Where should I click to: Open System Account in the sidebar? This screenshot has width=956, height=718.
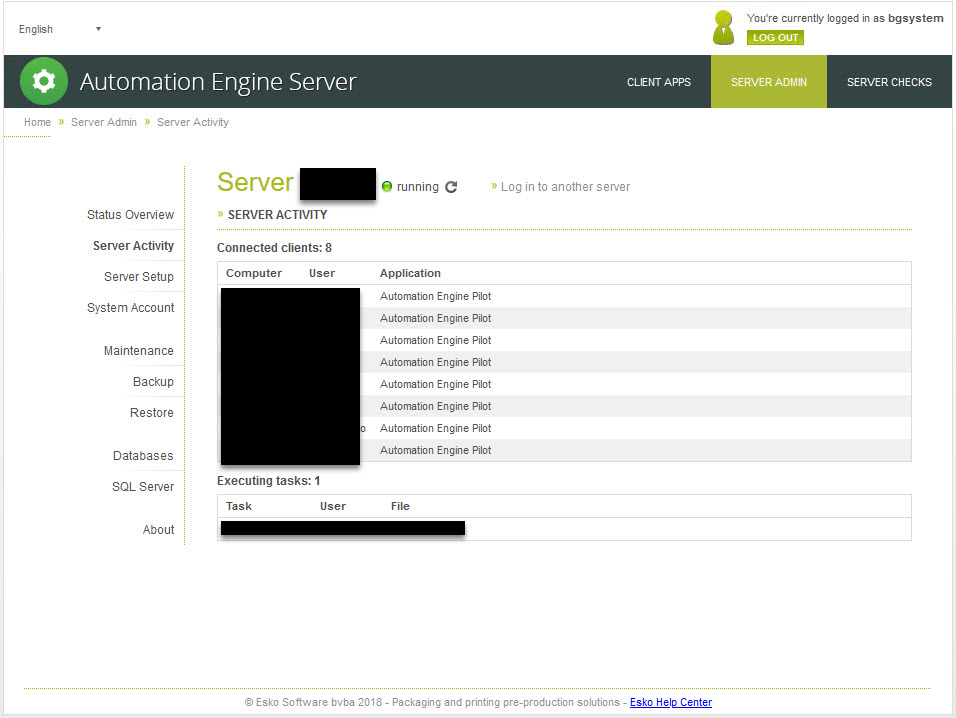[130, 308]
